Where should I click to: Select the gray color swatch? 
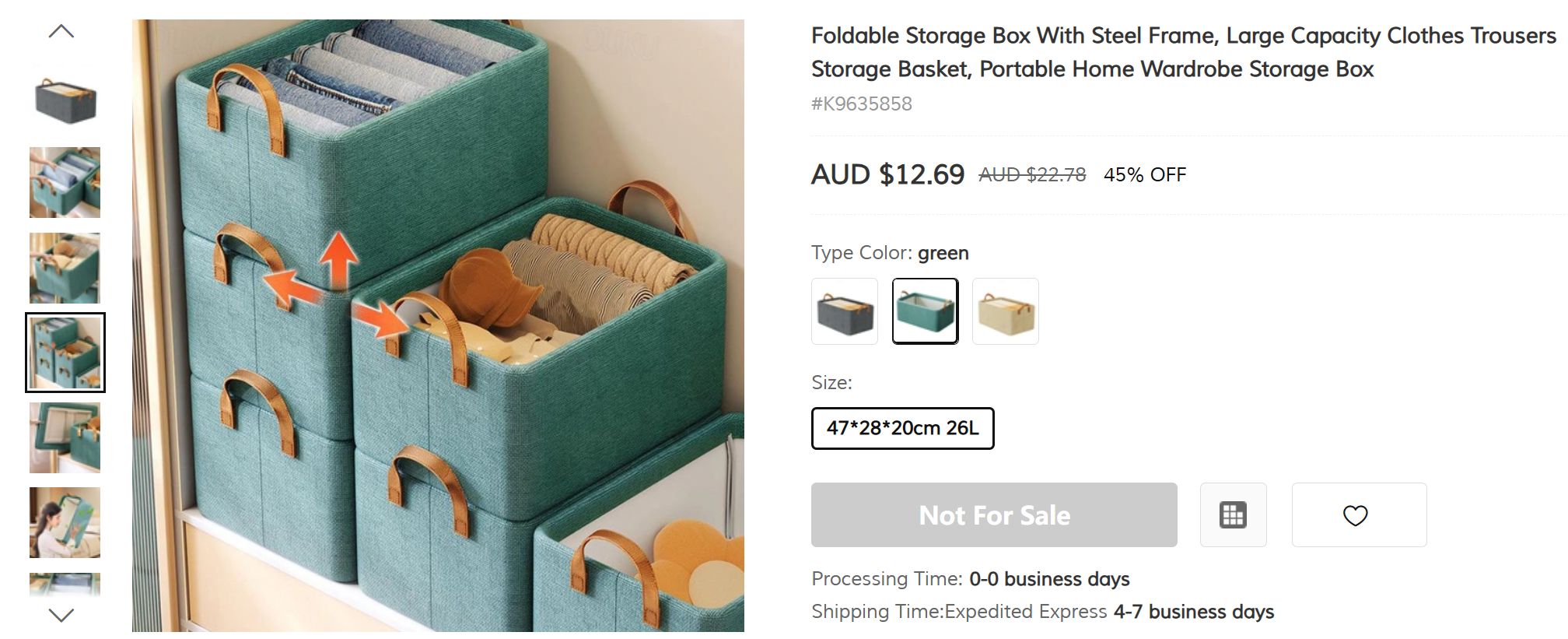(x=845, y=311)
